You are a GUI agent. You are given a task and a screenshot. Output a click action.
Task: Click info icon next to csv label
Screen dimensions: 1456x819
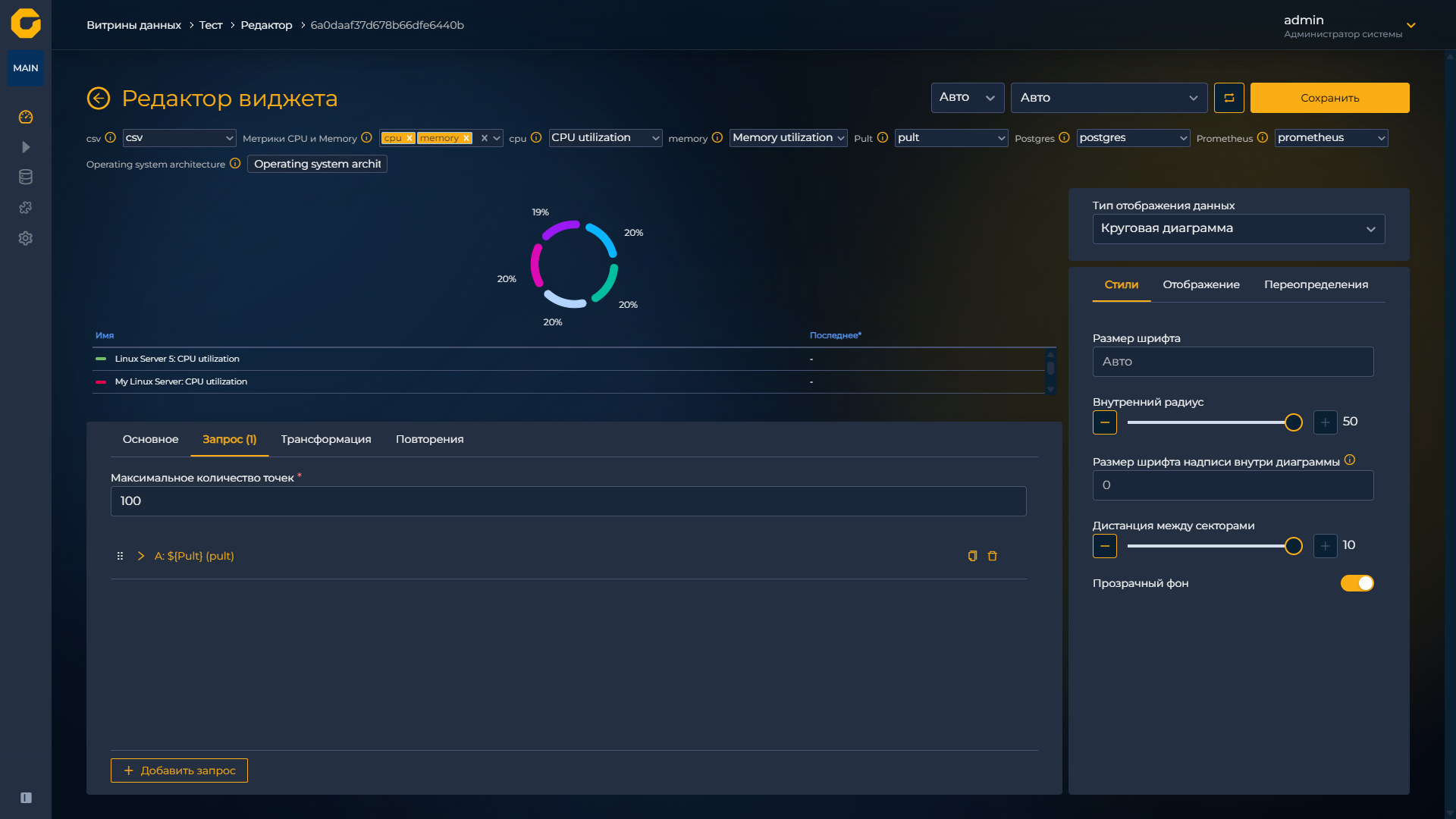[x=111, y=137]
